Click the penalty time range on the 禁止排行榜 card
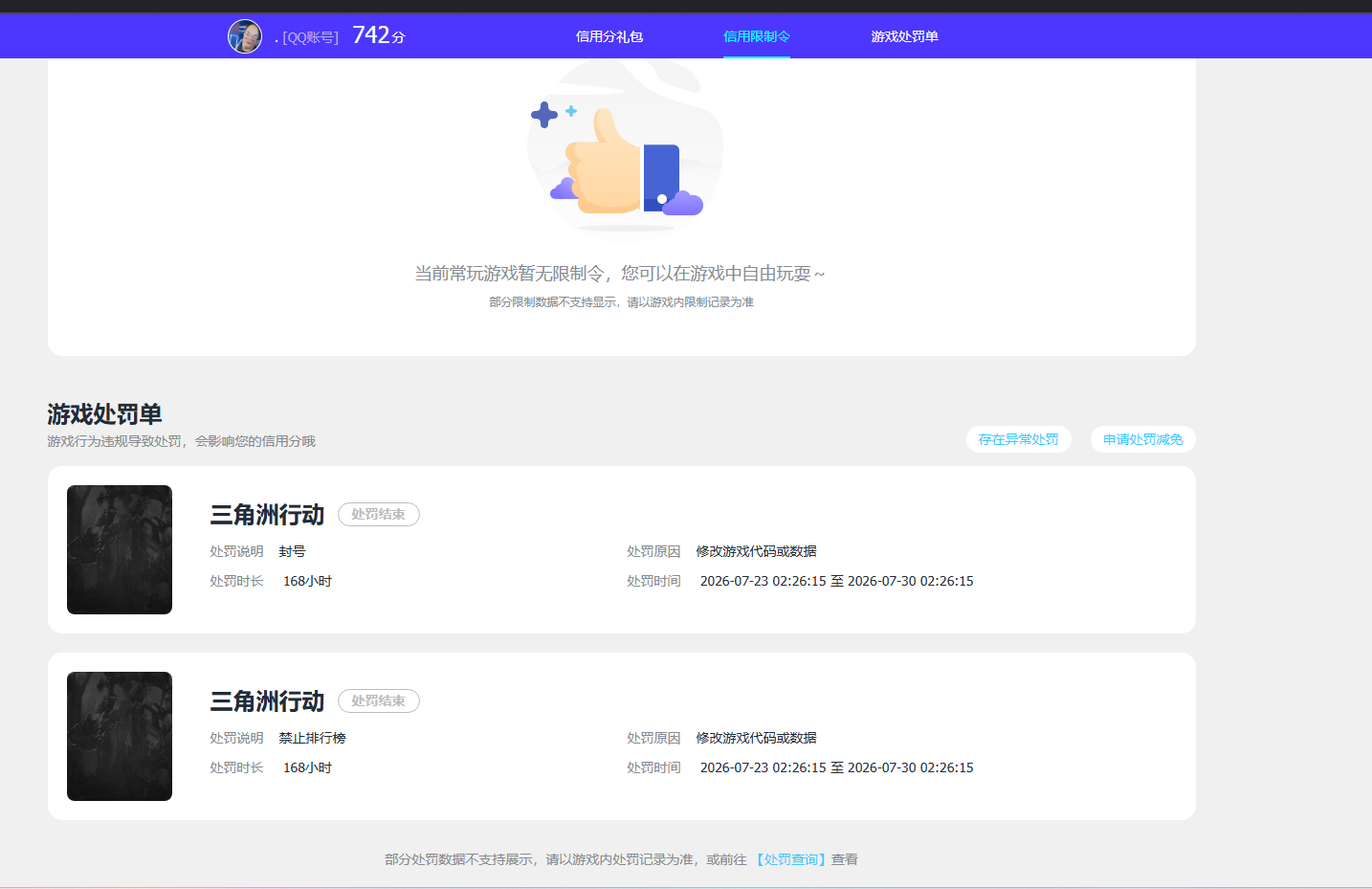The width and height of the screenshot is (1372, 889). point(837,767)
